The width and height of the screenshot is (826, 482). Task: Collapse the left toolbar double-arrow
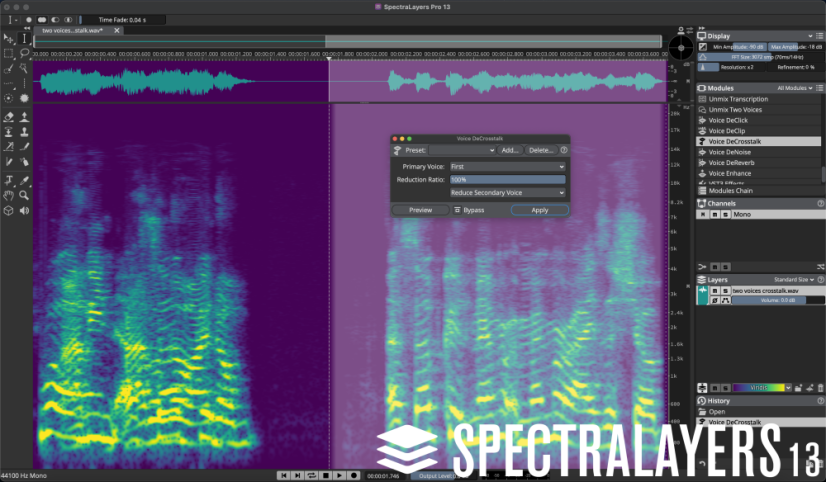[27, 28]
